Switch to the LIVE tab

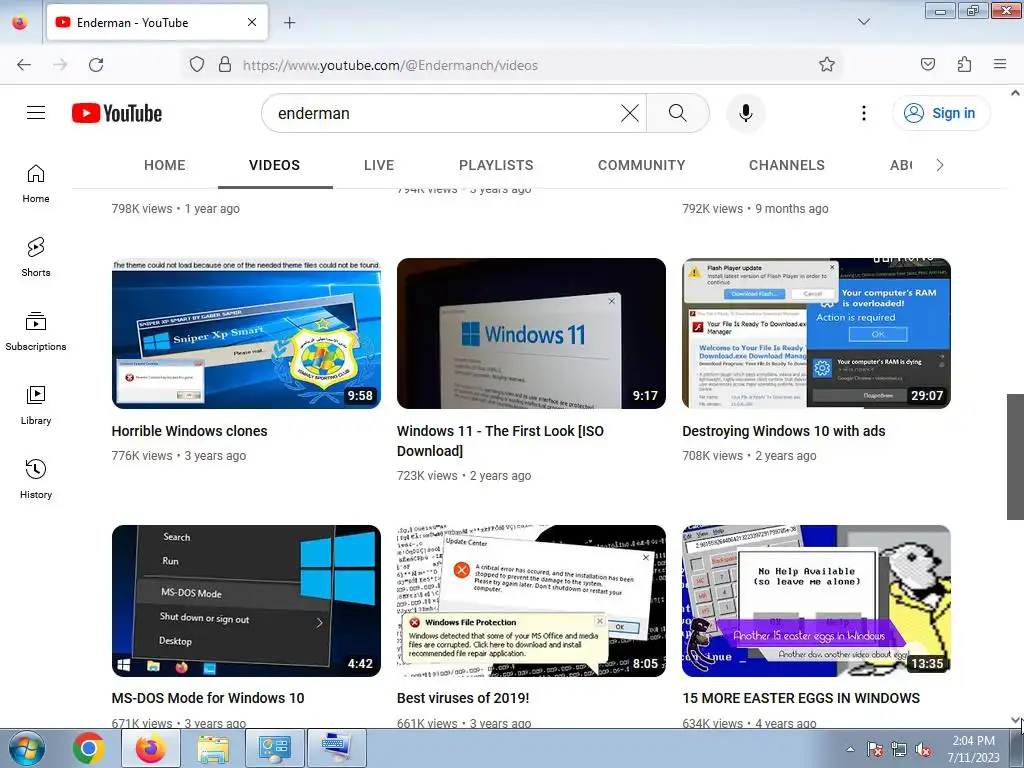379,165
